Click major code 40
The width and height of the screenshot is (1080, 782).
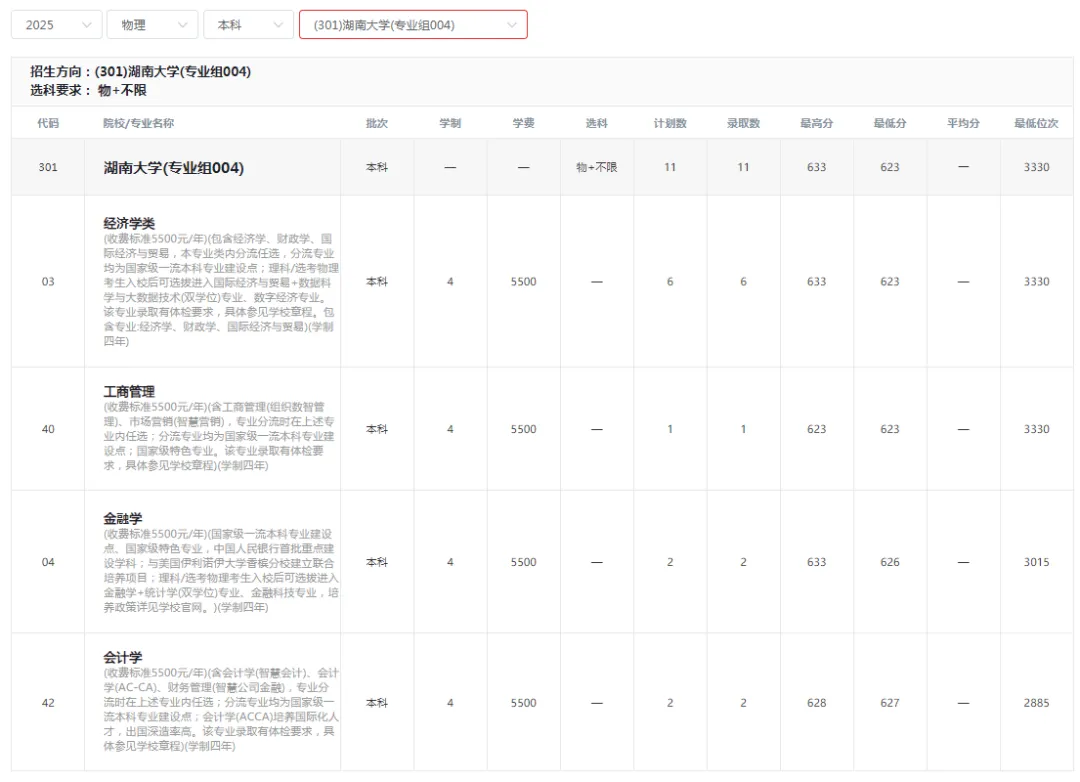click(48, 429)
